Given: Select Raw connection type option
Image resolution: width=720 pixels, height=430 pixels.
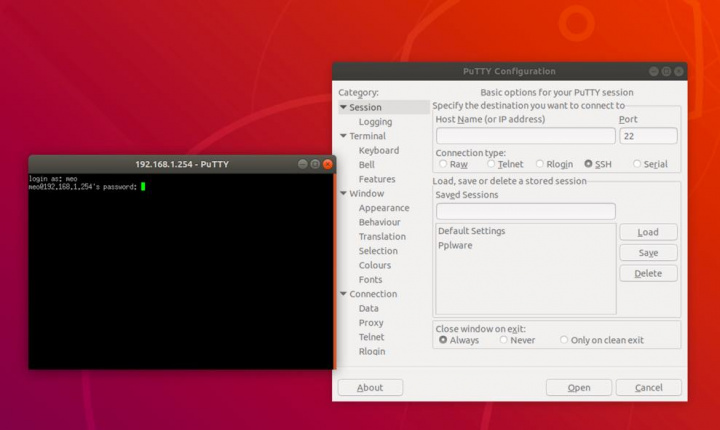Looking at the screenshot, I should (x=443, y=164).
